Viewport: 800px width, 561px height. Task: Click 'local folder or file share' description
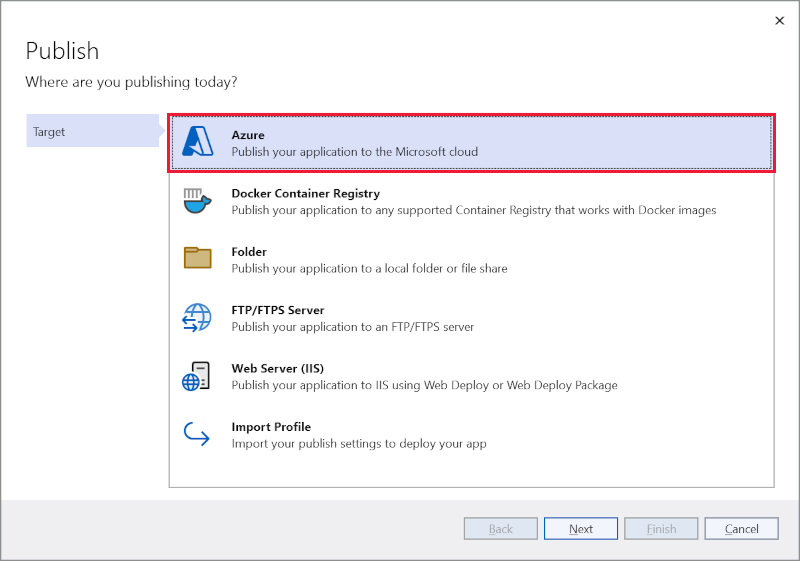tap(369, 268)
